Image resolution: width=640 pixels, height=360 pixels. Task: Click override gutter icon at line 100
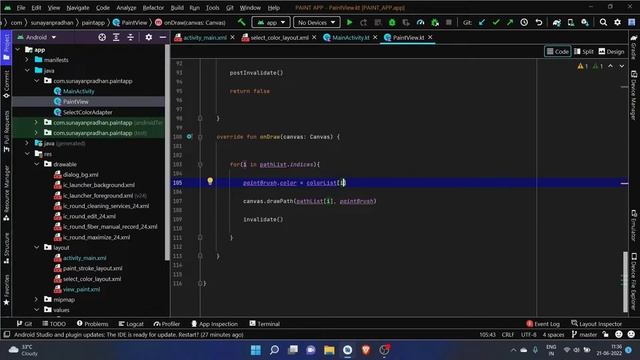click(189, 137)
